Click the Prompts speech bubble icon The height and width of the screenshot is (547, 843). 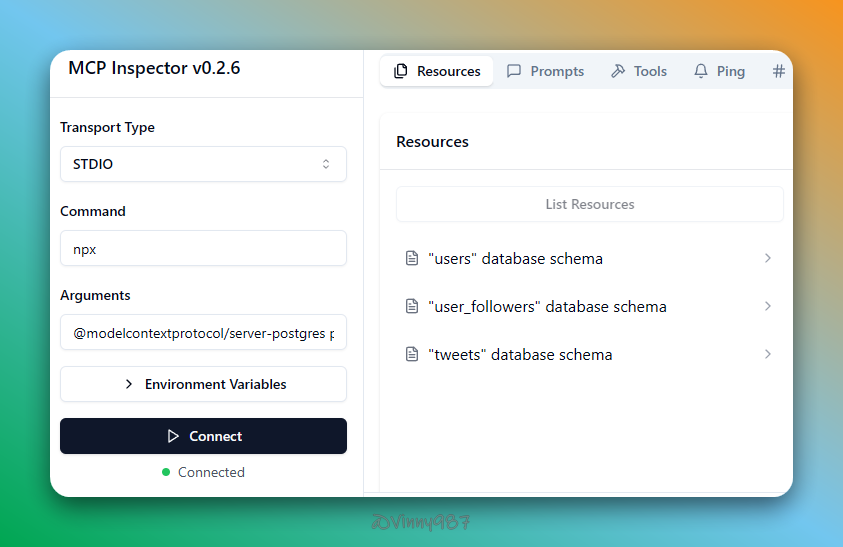coord(514,71)
